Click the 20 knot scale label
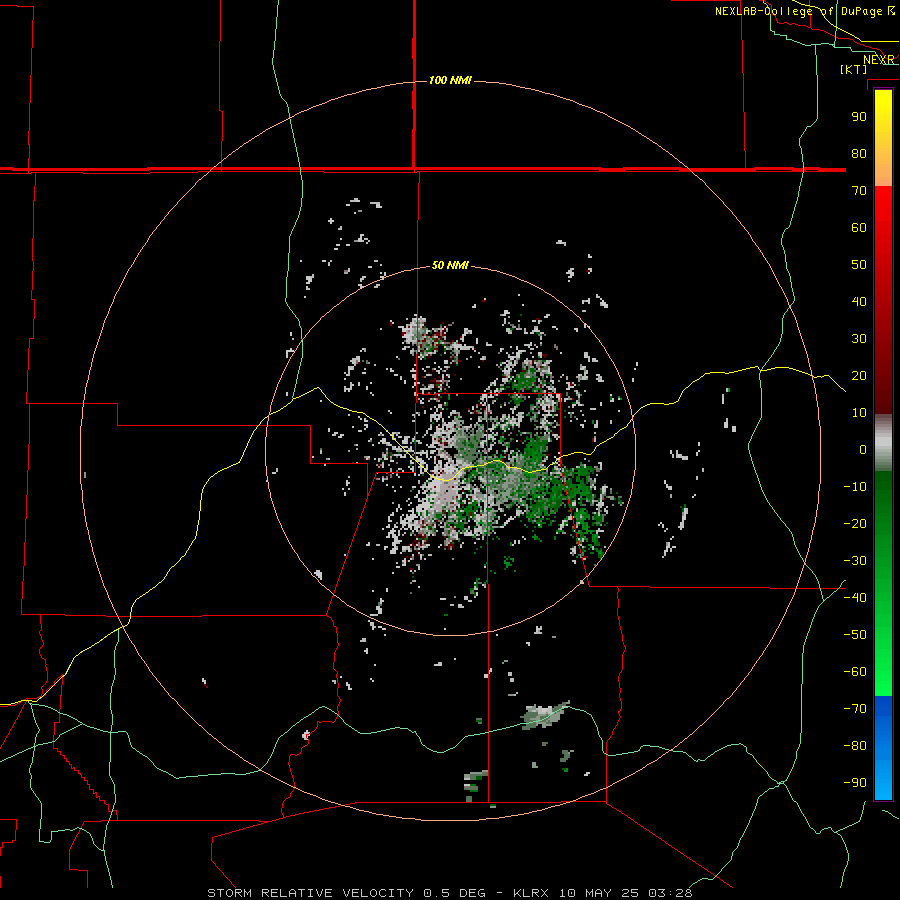Screen dimensions: 900x900 click(859, 376)
